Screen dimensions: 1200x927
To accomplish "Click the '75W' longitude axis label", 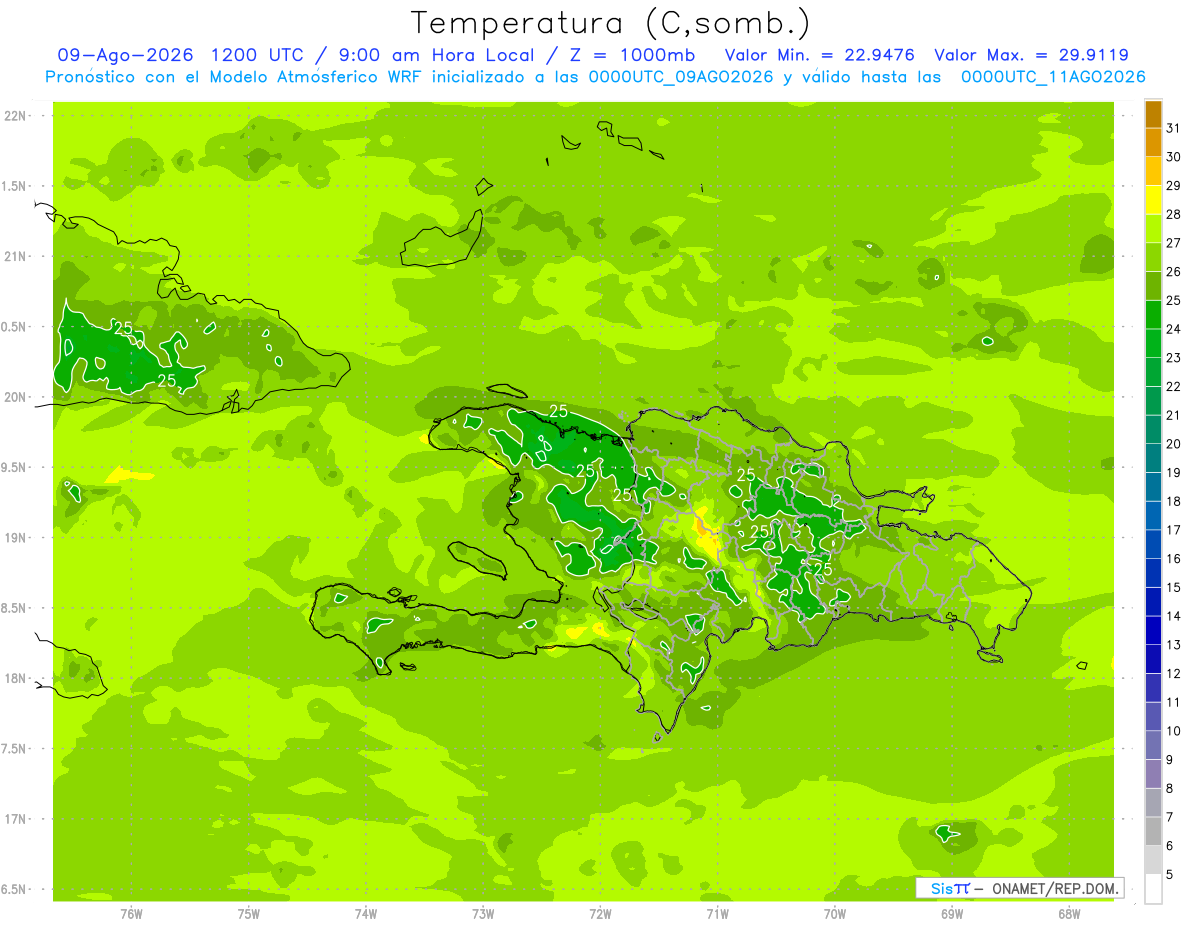I will pyautogui.click(x=249, y=914).
